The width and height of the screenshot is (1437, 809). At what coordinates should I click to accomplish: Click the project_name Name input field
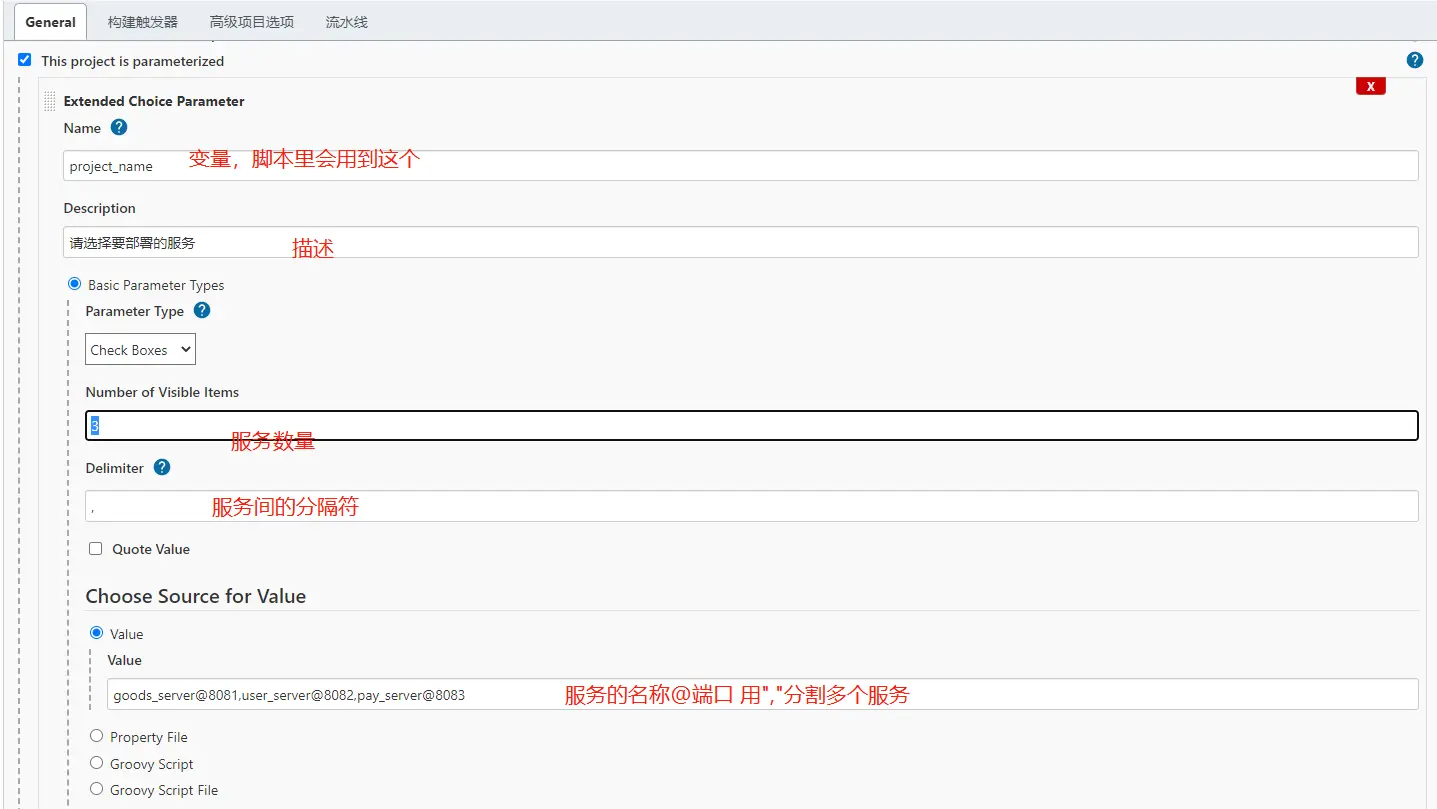coord(740,166)
